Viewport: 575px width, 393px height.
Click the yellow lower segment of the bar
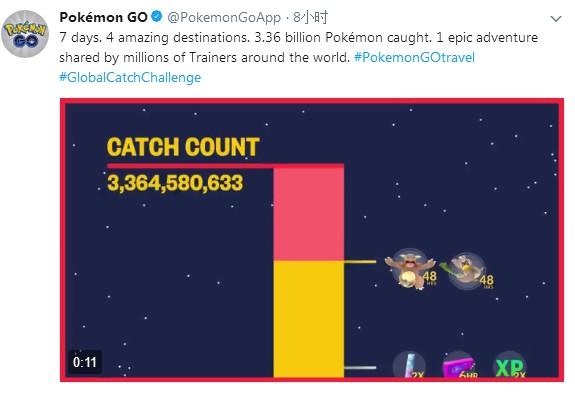(x=309, y=319)
